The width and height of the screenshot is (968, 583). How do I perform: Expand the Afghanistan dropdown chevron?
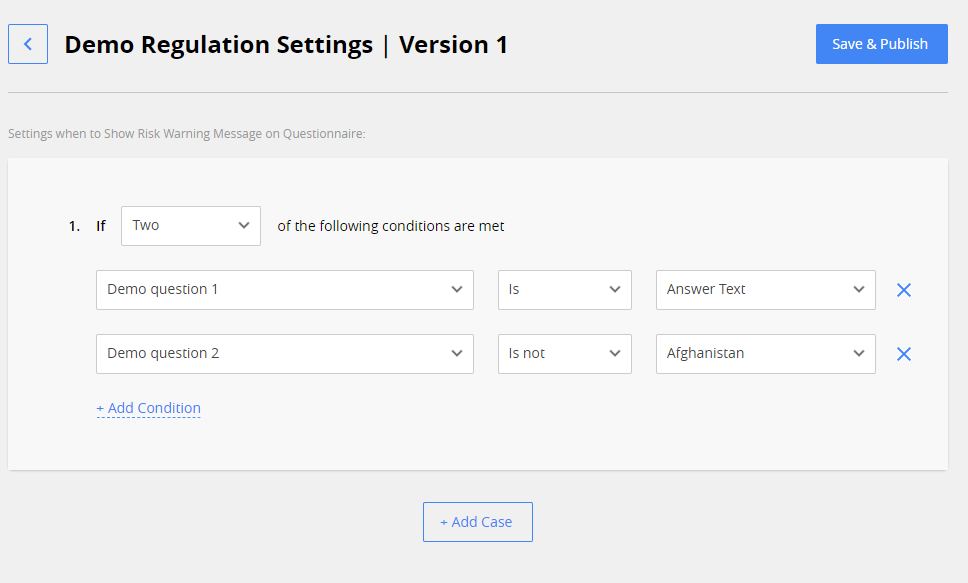click(x=859, y=353)
